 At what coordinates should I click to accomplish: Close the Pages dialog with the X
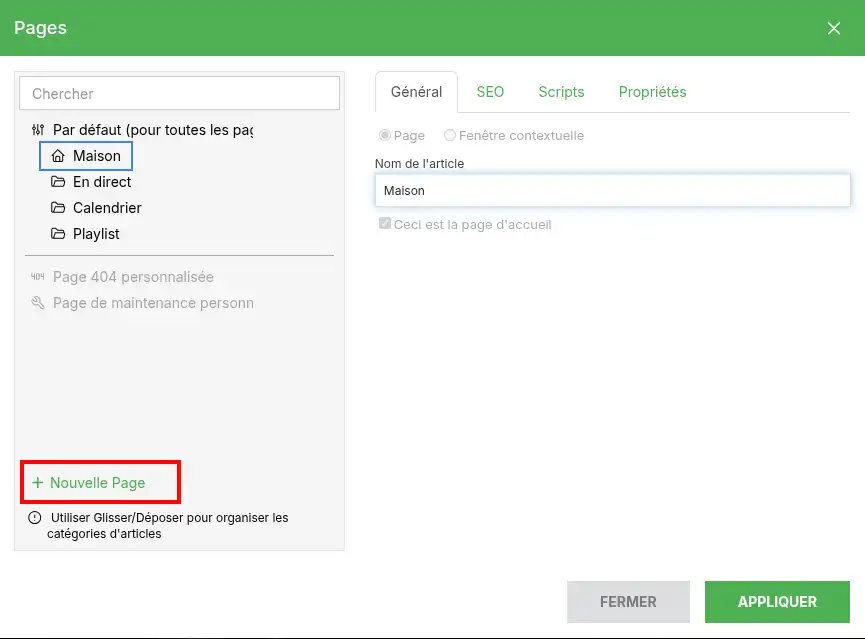tap(834, 28)
